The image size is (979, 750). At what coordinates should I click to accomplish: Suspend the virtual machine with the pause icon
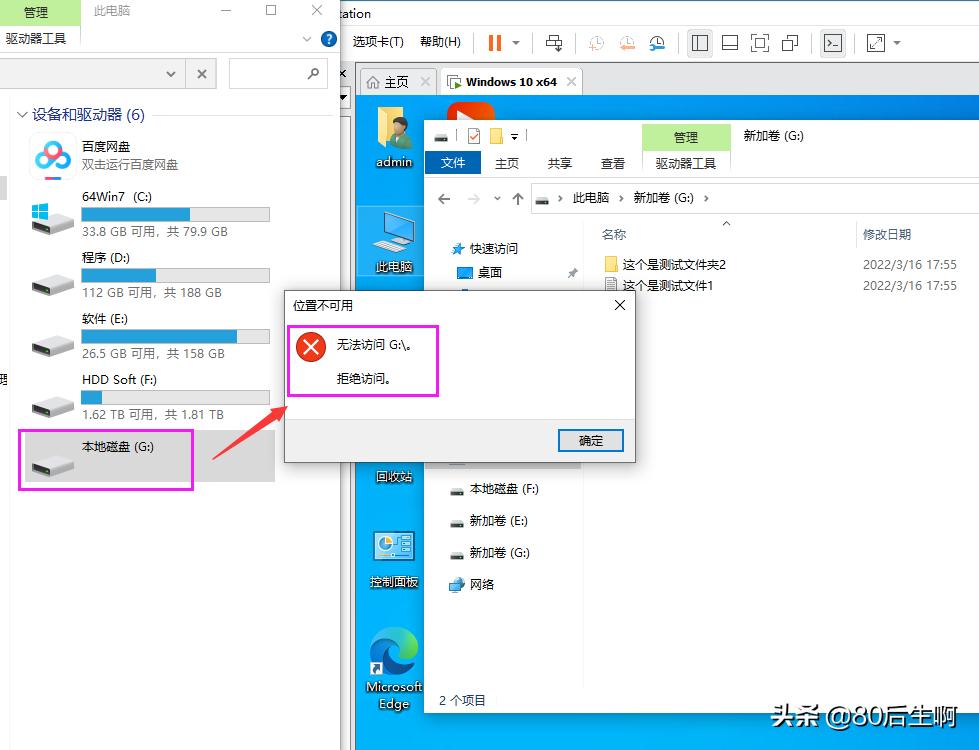pyautogui.click(x=494, y=42)
